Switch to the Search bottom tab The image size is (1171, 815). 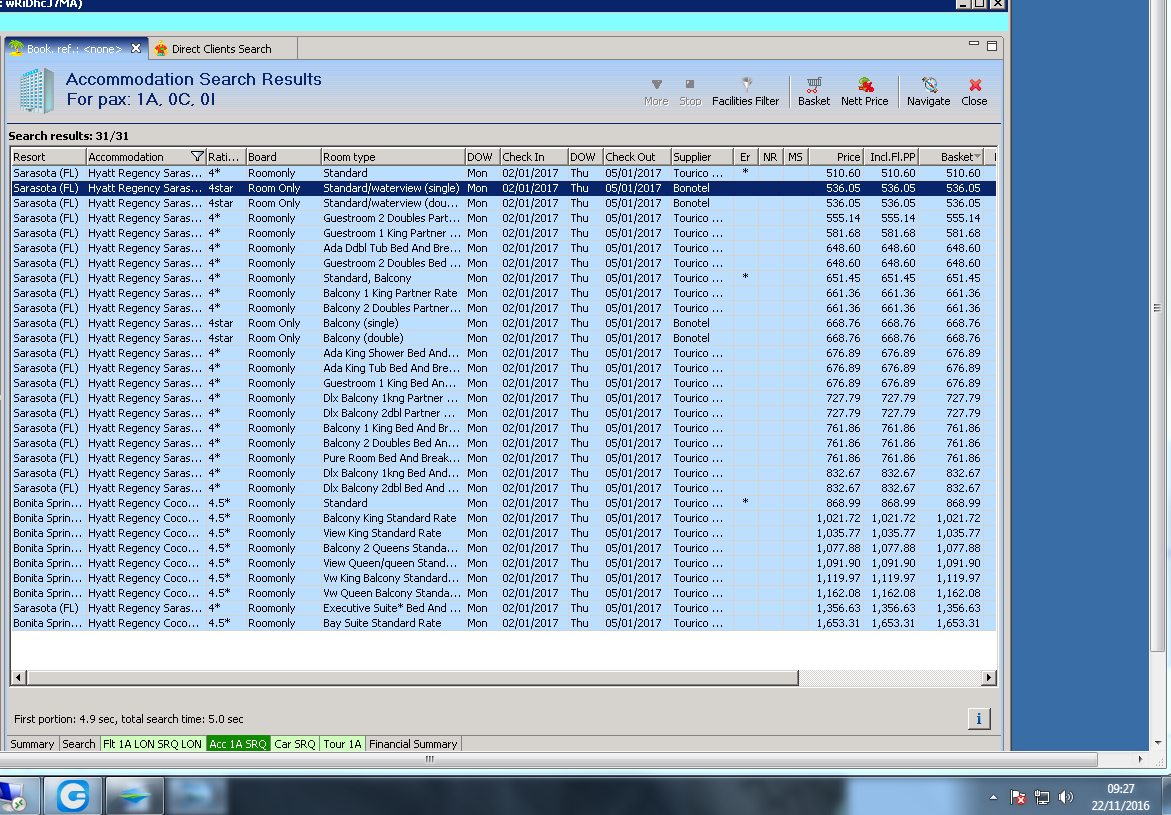[x=78, y=744]
